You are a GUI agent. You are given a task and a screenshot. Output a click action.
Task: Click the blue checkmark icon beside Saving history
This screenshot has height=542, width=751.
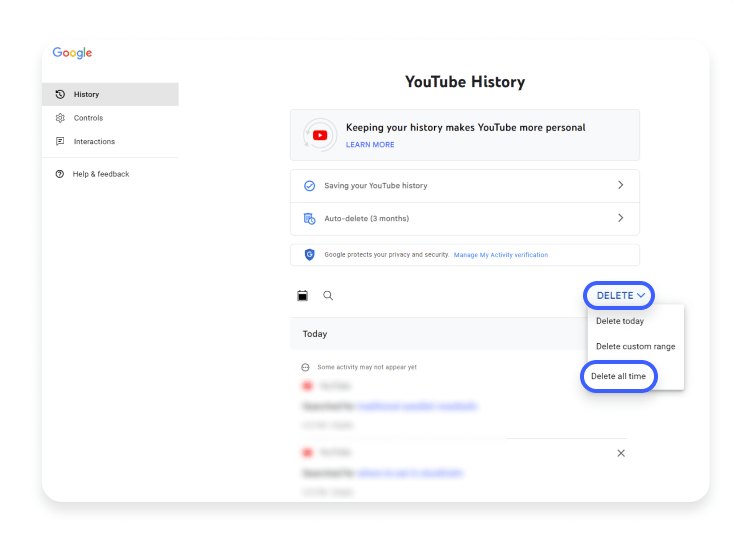coord(309,186)
